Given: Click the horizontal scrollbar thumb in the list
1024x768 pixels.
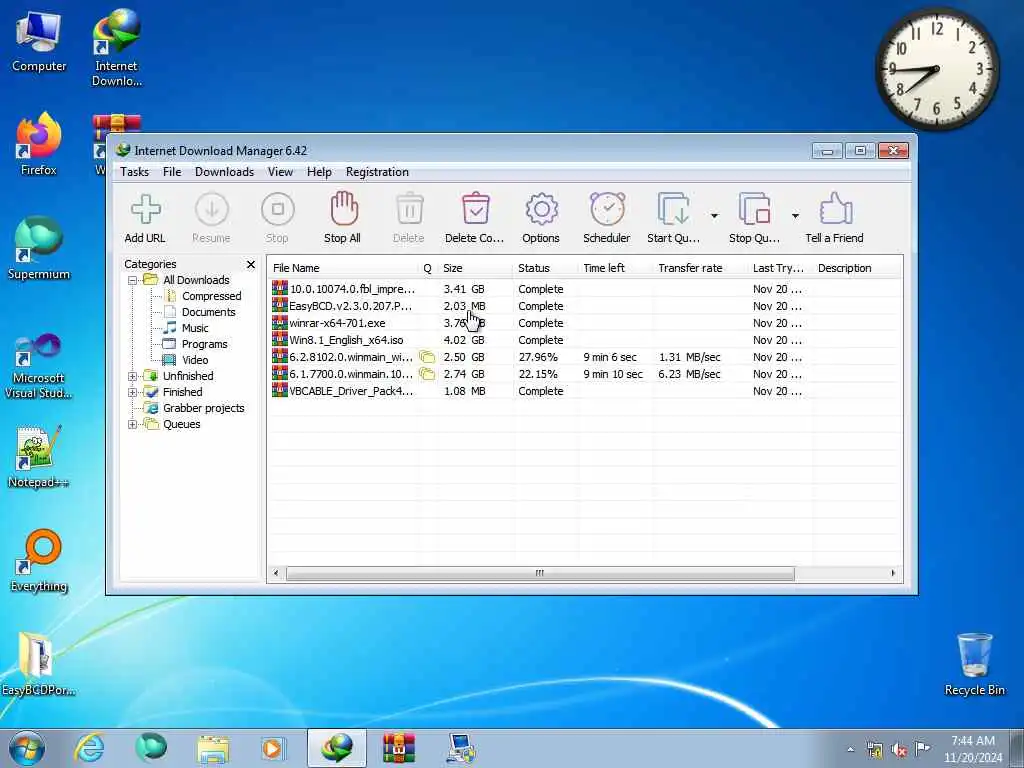Looking at the screenshot, I should pyautogui.click(x=540, y=573).
